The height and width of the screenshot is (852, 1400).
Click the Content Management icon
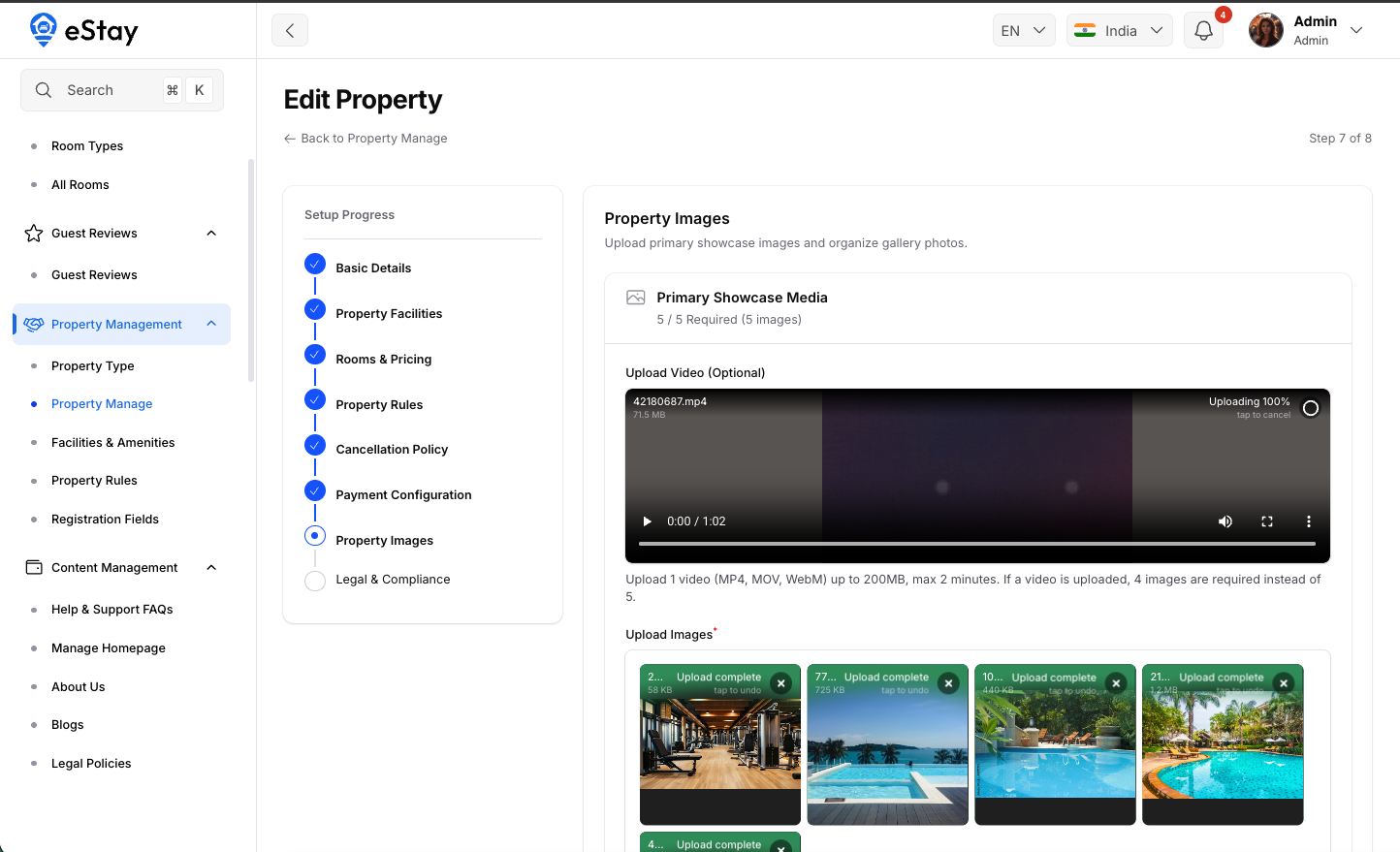34,567
